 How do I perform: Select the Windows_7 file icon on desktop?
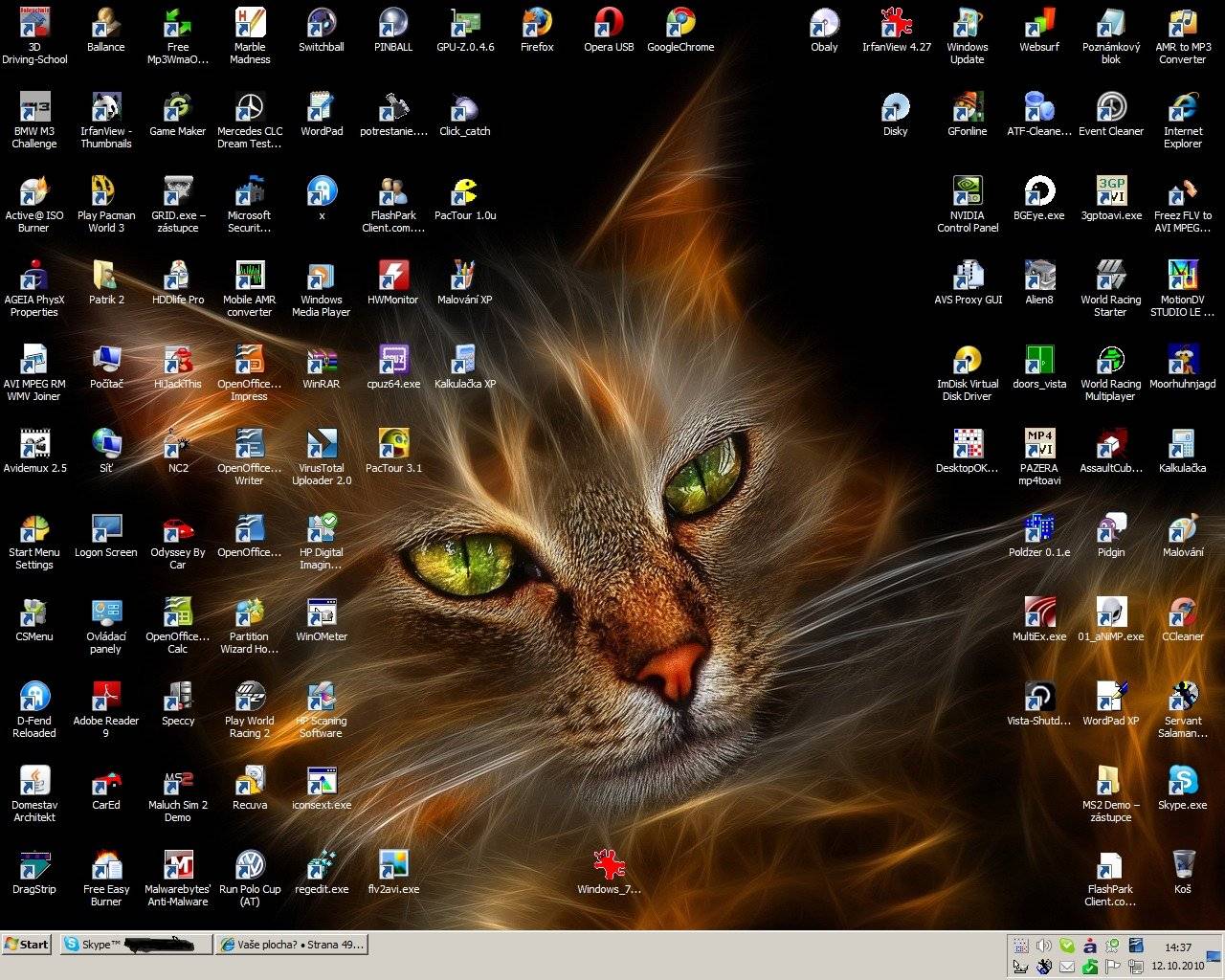(x=609, y=865)
